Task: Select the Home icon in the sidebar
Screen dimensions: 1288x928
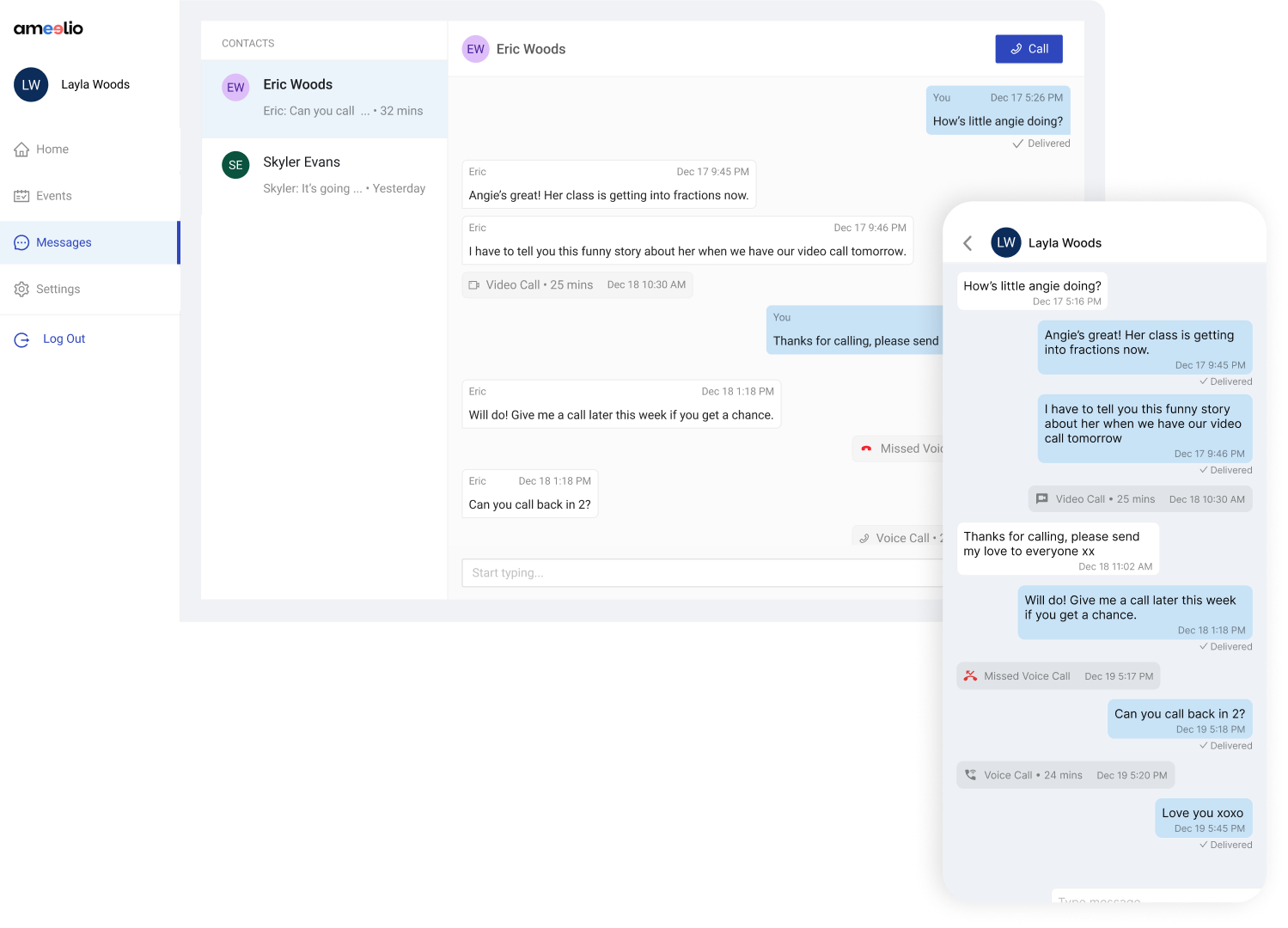Action: (21, 149)
